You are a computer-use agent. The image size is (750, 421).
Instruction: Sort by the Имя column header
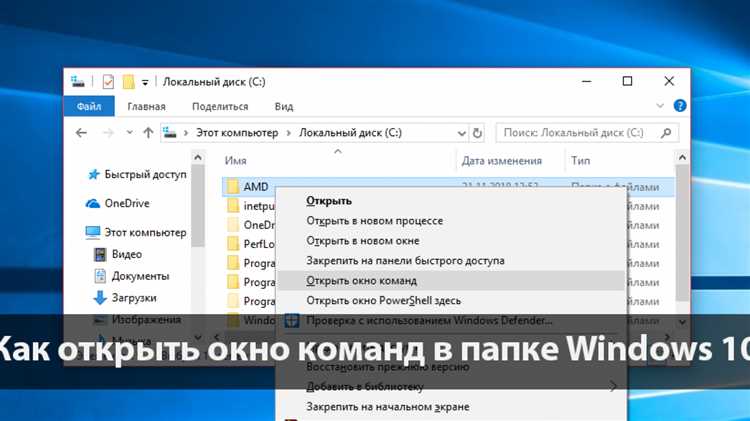pyautogui.click(x=236, y=161)
